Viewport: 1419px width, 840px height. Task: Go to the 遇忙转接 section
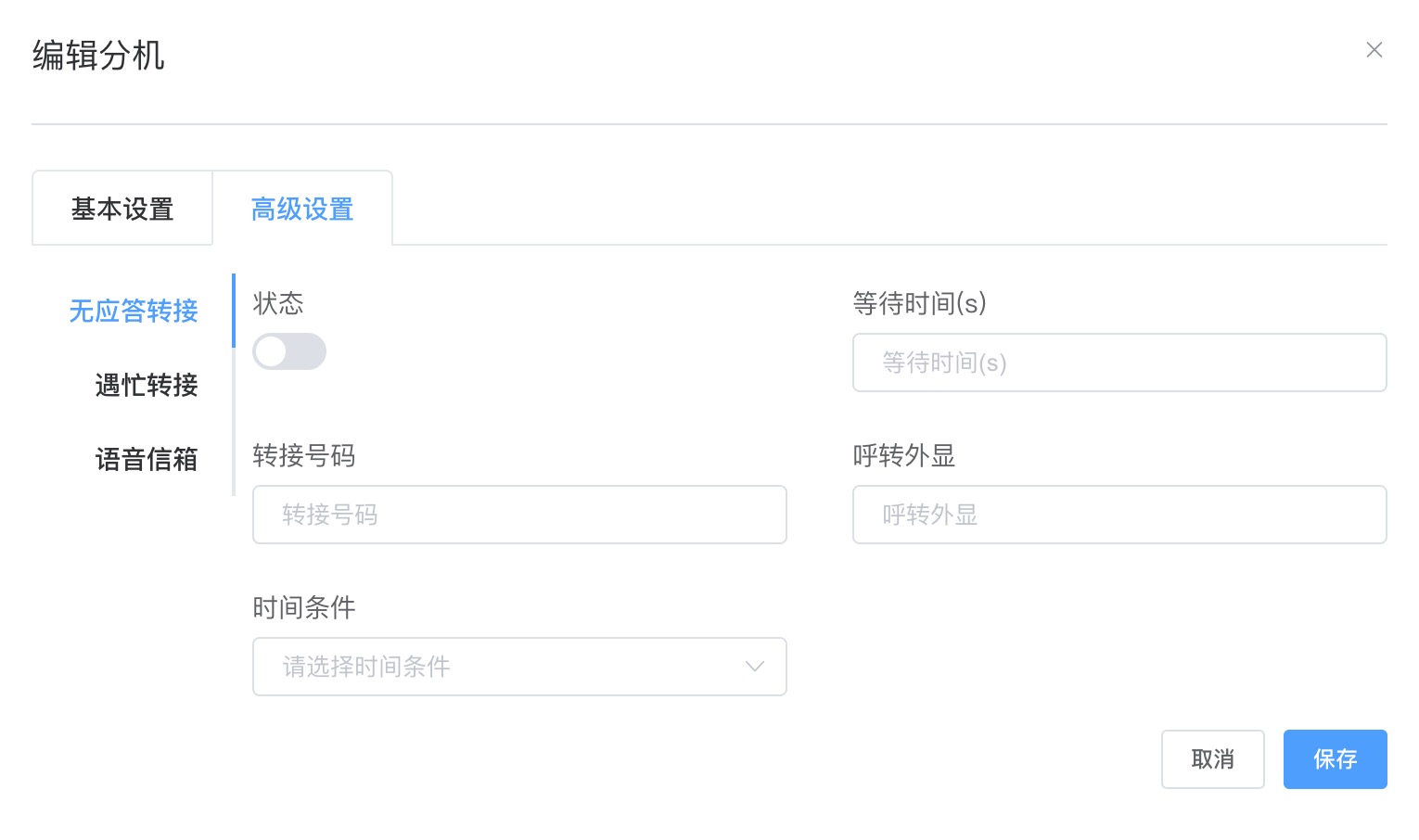(x=147, y=385)
